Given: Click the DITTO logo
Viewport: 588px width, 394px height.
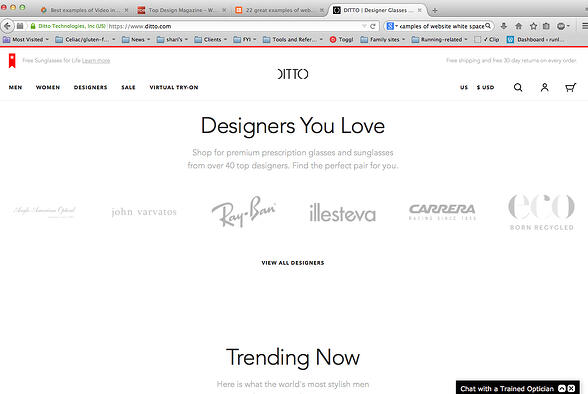Looking at the screenshot, I should pyautogui.click(x=293, y=74).
